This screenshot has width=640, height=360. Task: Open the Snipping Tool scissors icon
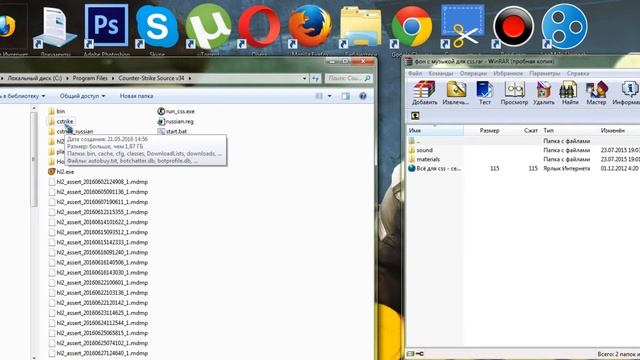point(462,27)
